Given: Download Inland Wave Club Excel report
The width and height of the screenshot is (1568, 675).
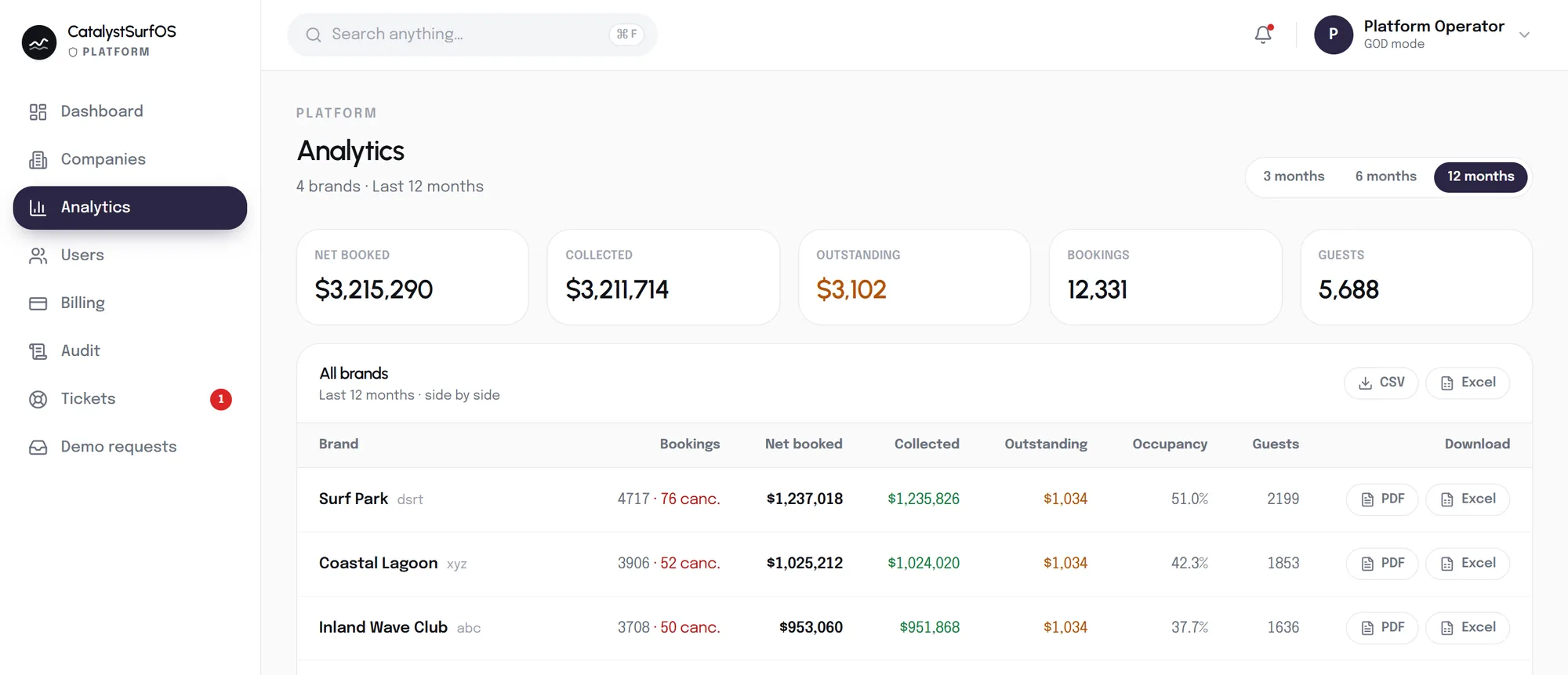Looking at the screenshot, I should [x=1468, y=628].
